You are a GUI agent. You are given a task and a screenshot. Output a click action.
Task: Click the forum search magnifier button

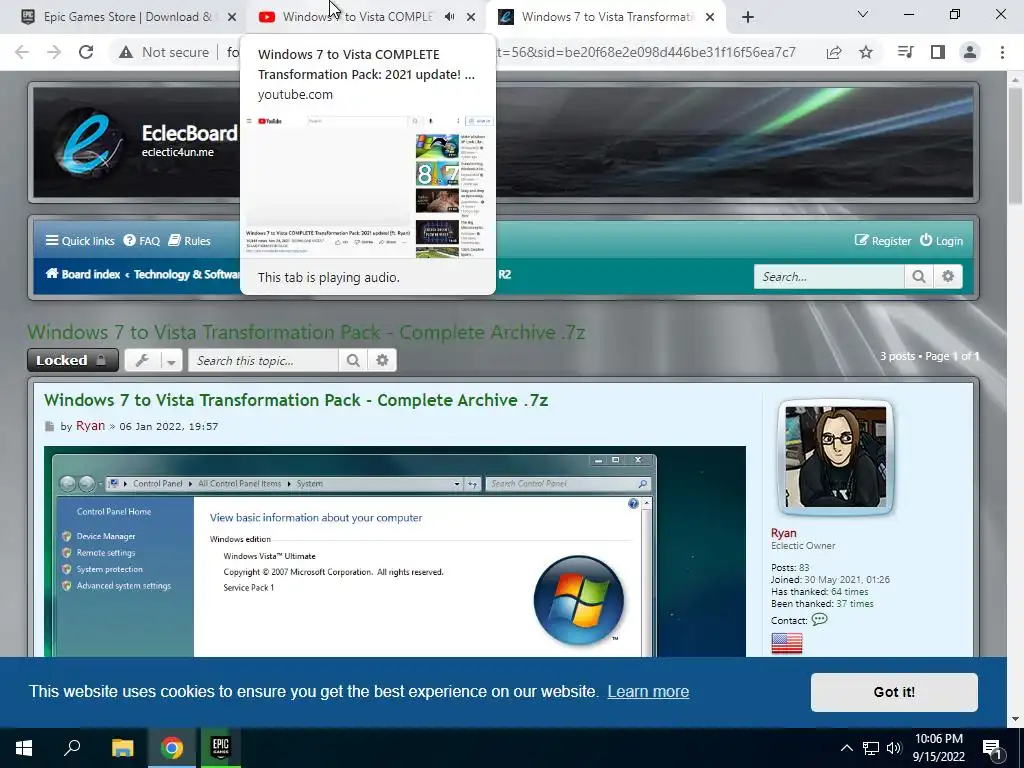(919, 277)
